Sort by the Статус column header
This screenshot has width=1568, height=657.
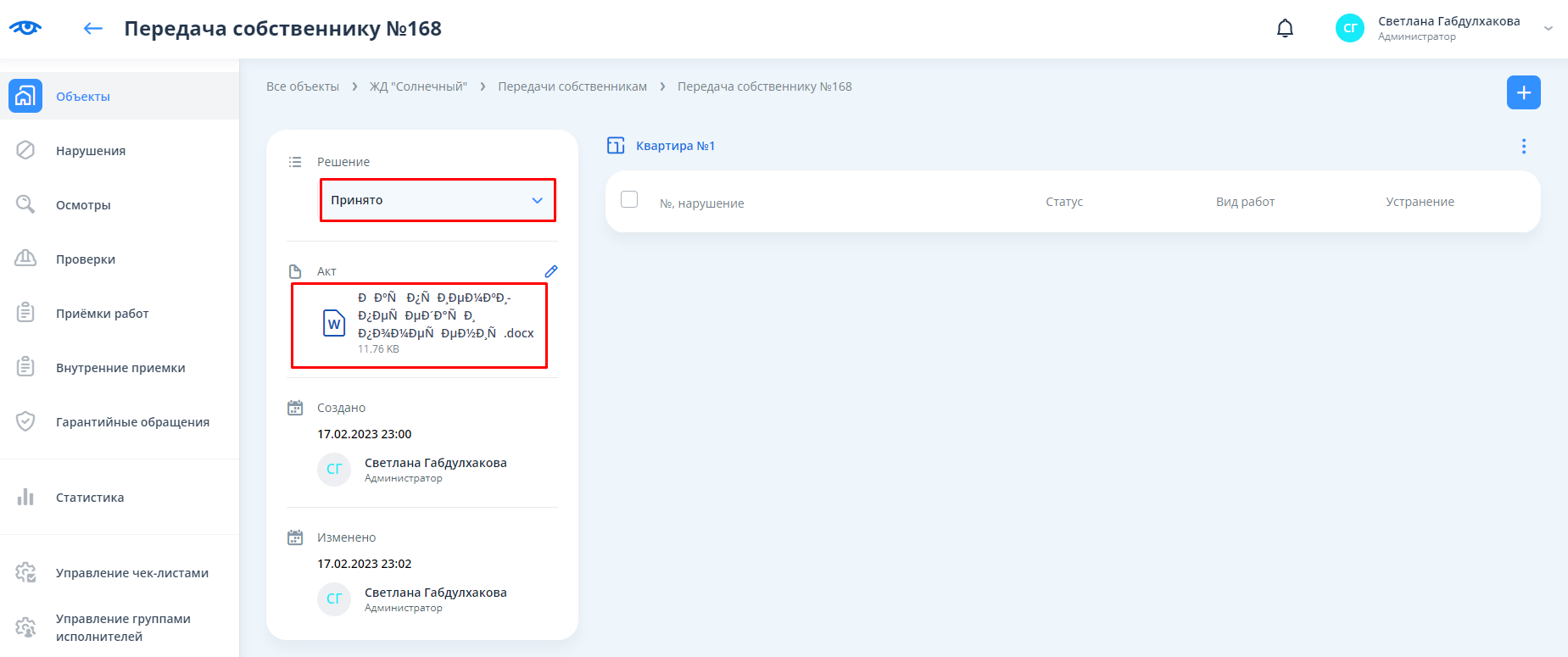click(x=1063, y=202)
